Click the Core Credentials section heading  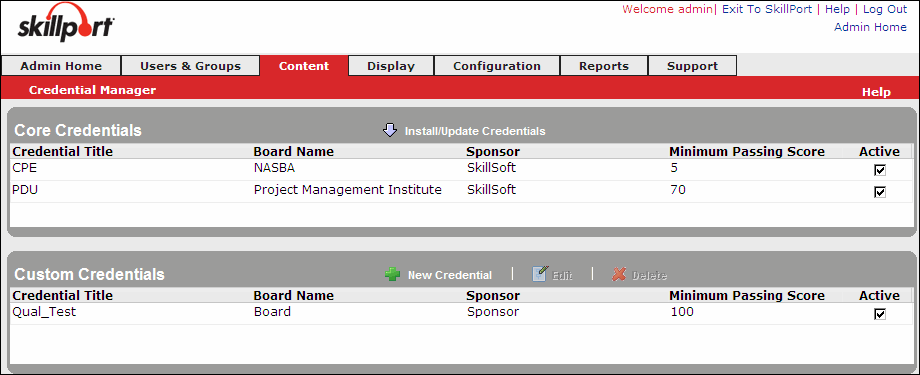click(77, 130)
